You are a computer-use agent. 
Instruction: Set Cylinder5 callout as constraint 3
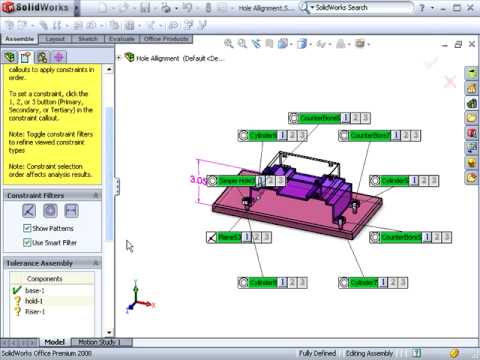(433, 181)
